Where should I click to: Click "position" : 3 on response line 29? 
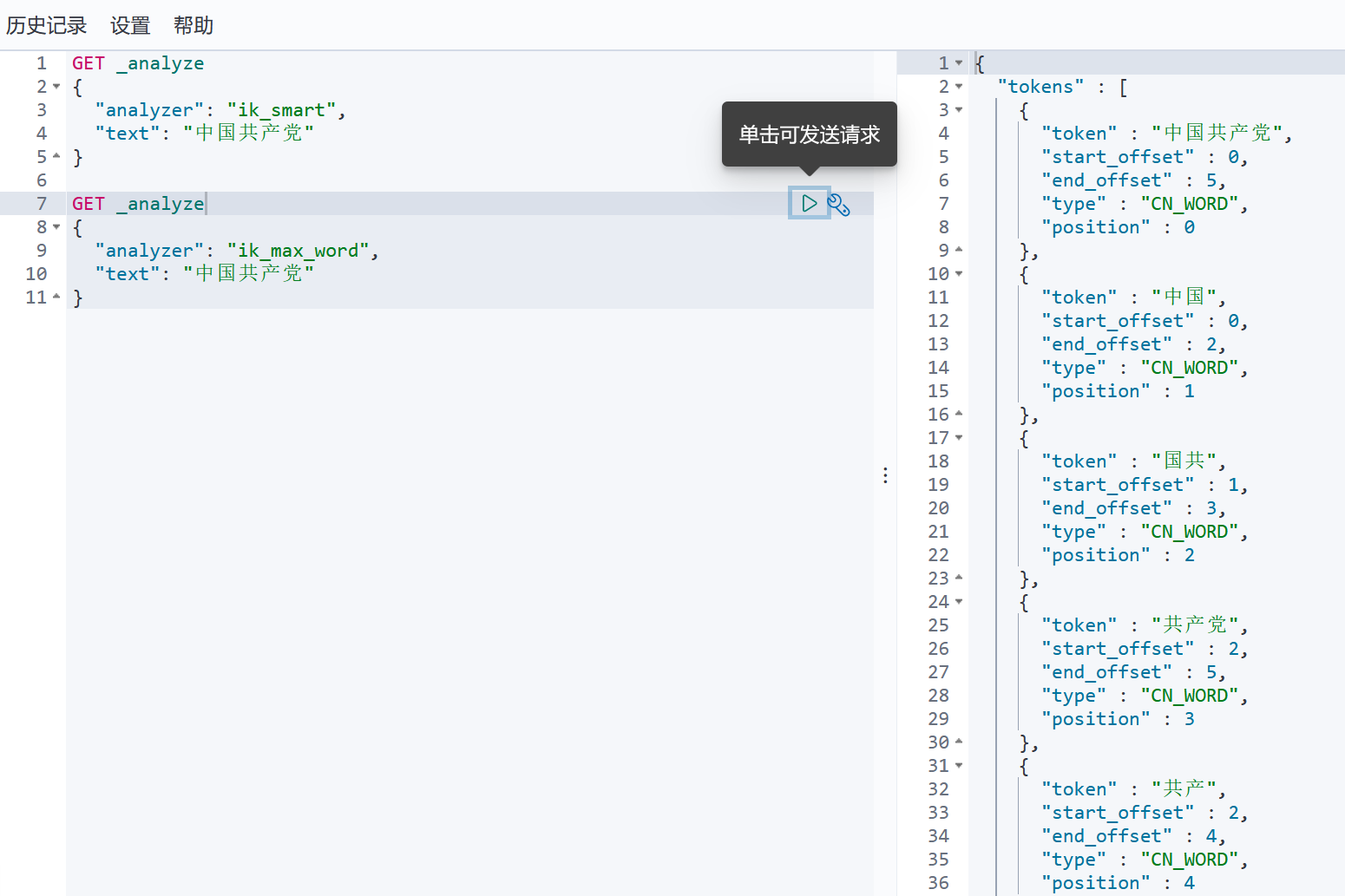(1118, 719)
